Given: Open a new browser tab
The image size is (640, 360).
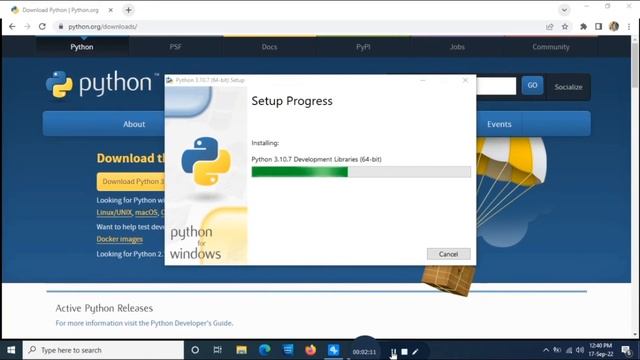Looking at the screenshot, I should point(128,10).
